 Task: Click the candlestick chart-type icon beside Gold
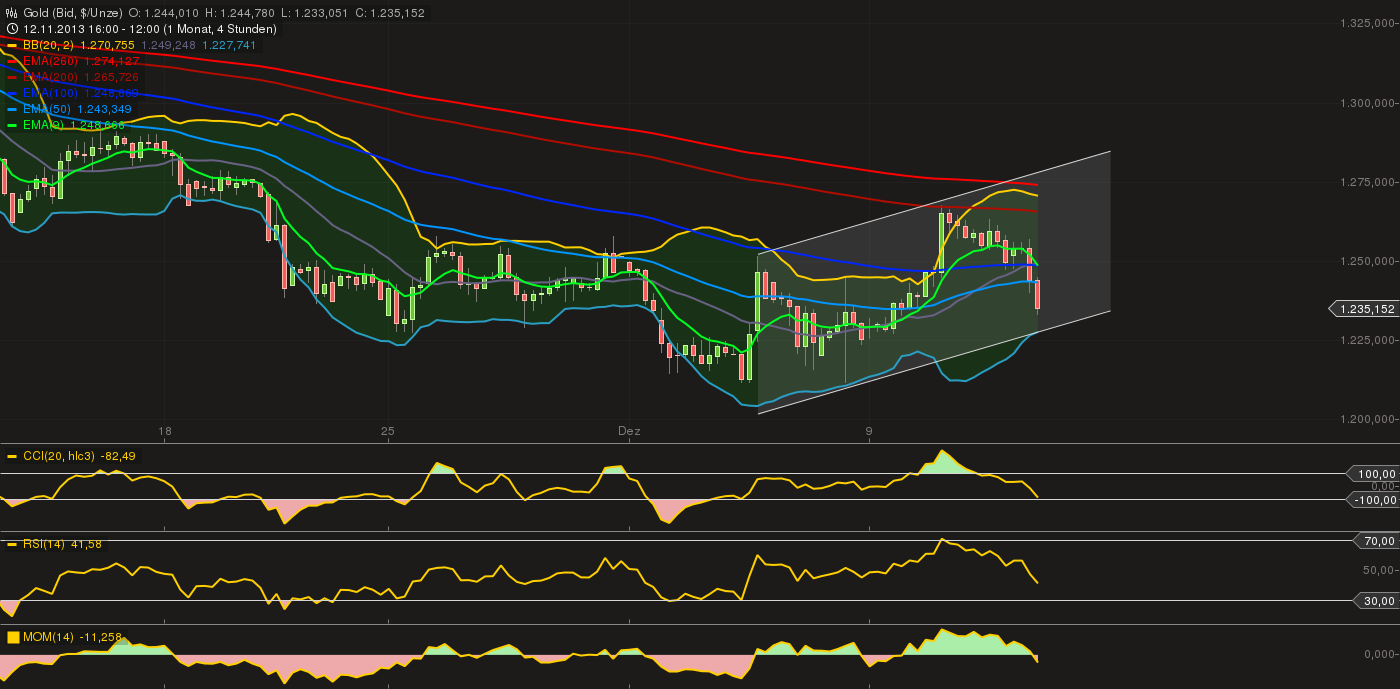pyautogui.click(x=11, y=13)
